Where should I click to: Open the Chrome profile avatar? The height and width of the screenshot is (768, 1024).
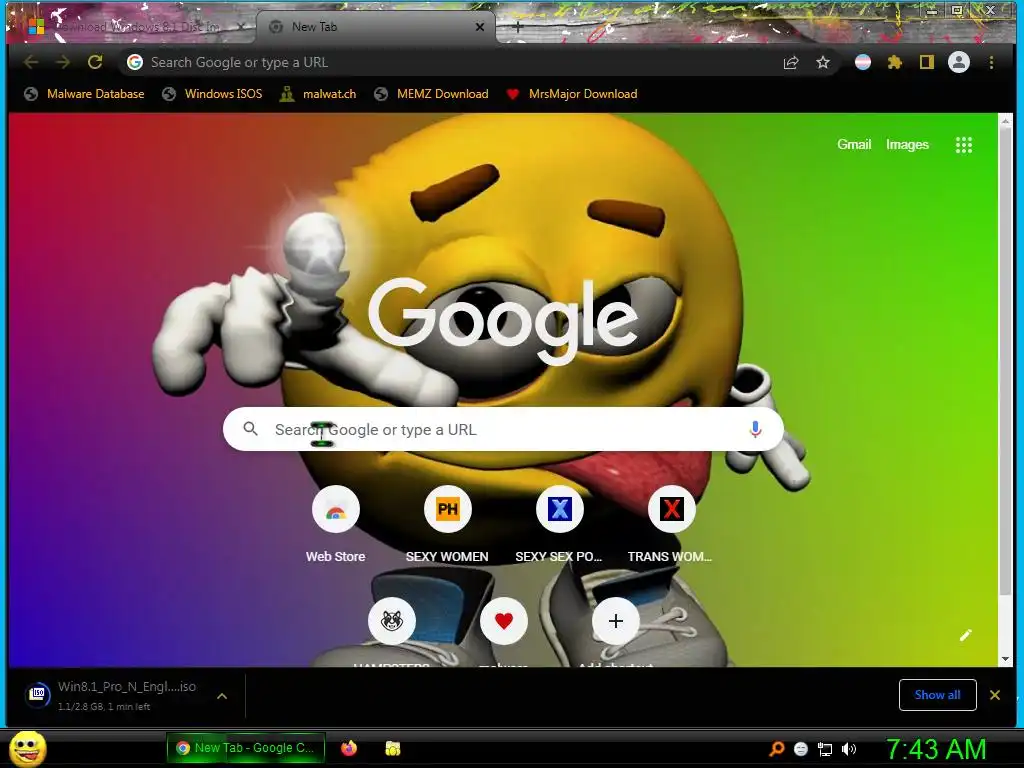(x=959, y=62)
